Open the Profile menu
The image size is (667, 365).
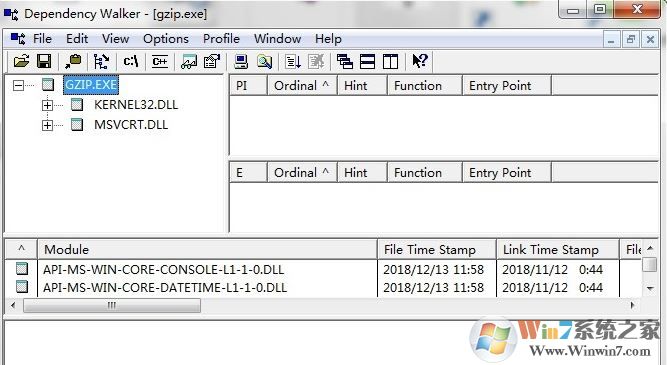tap(221, 39)
